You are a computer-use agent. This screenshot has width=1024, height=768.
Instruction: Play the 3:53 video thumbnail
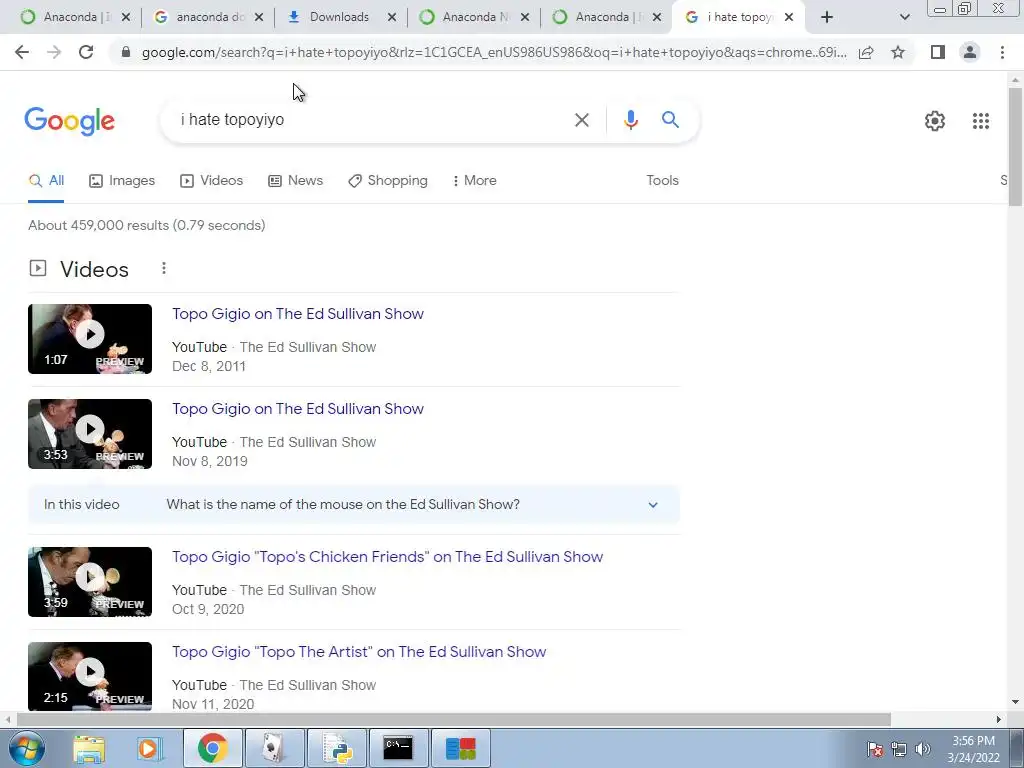[x=90, y=434]
